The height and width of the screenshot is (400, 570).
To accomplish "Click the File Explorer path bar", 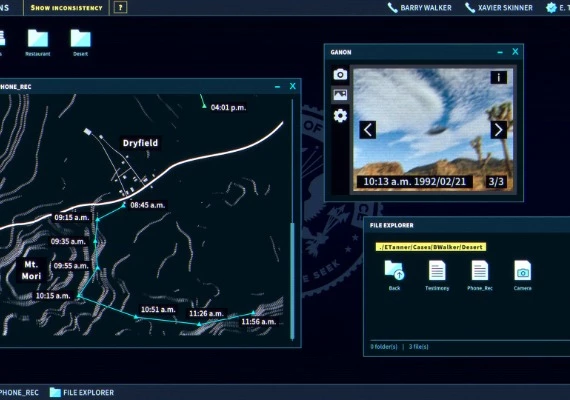I will pos(431,247).
